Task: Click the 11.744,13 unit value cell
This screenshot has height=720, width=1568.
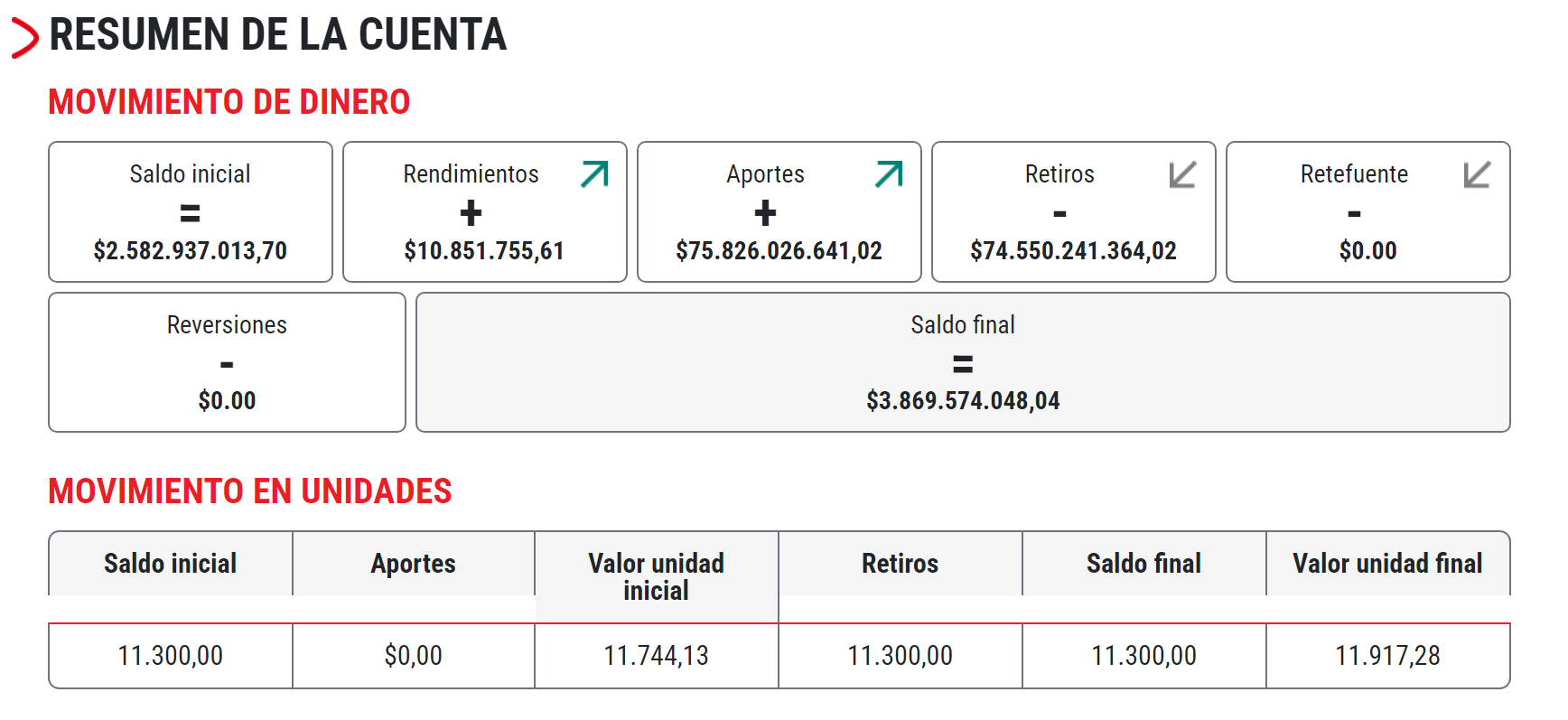Action: point(656,655)
